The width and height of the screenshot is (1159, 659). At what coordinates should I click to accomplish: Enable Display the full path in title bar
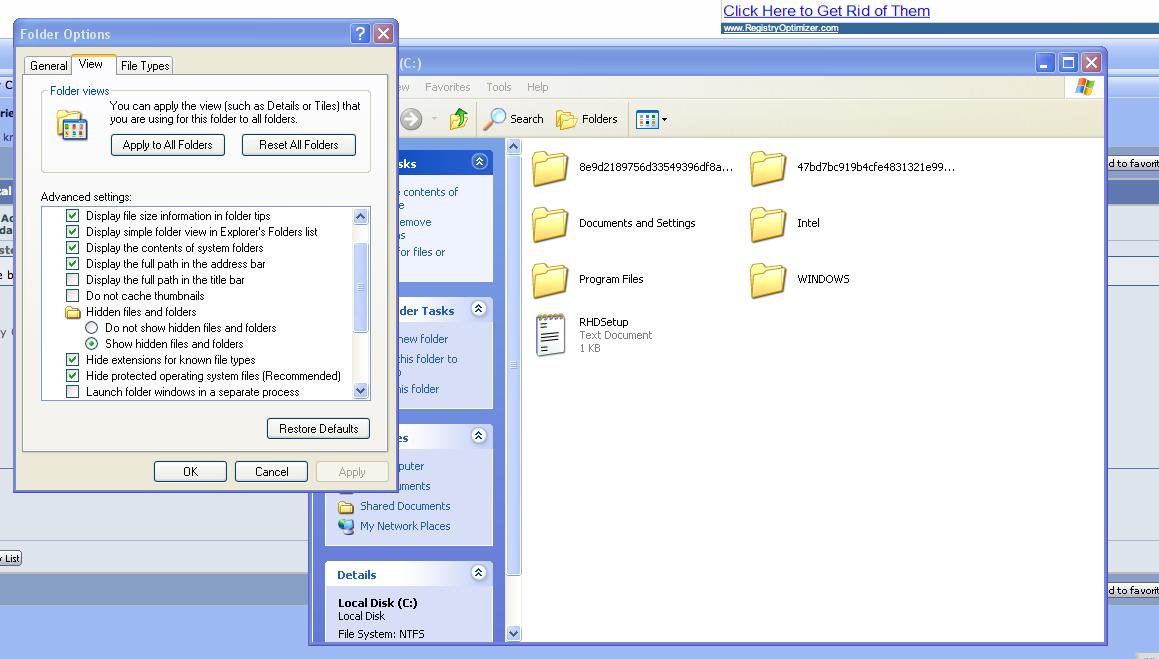pos(72,280)
